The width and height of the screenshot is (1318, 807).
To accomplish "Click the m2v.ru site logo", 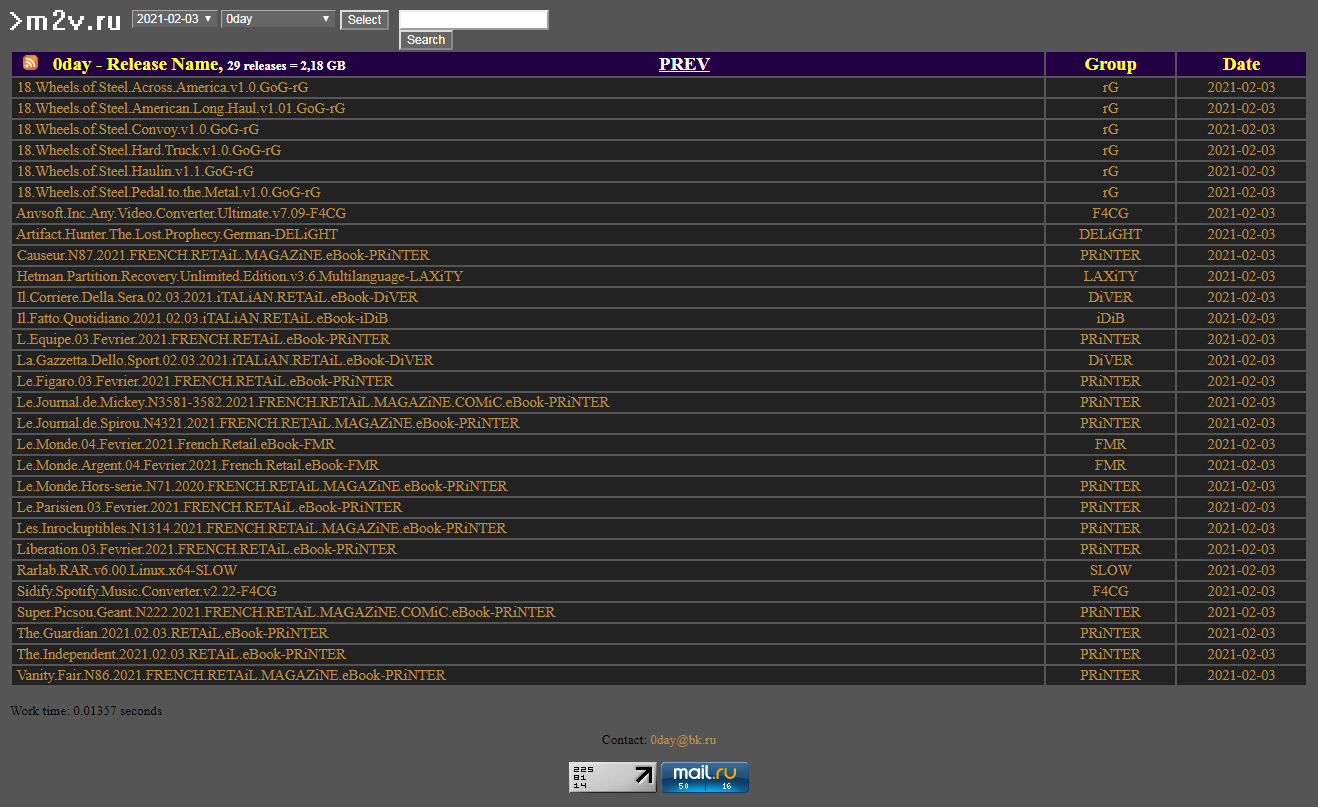I will [x=65, y=20].
